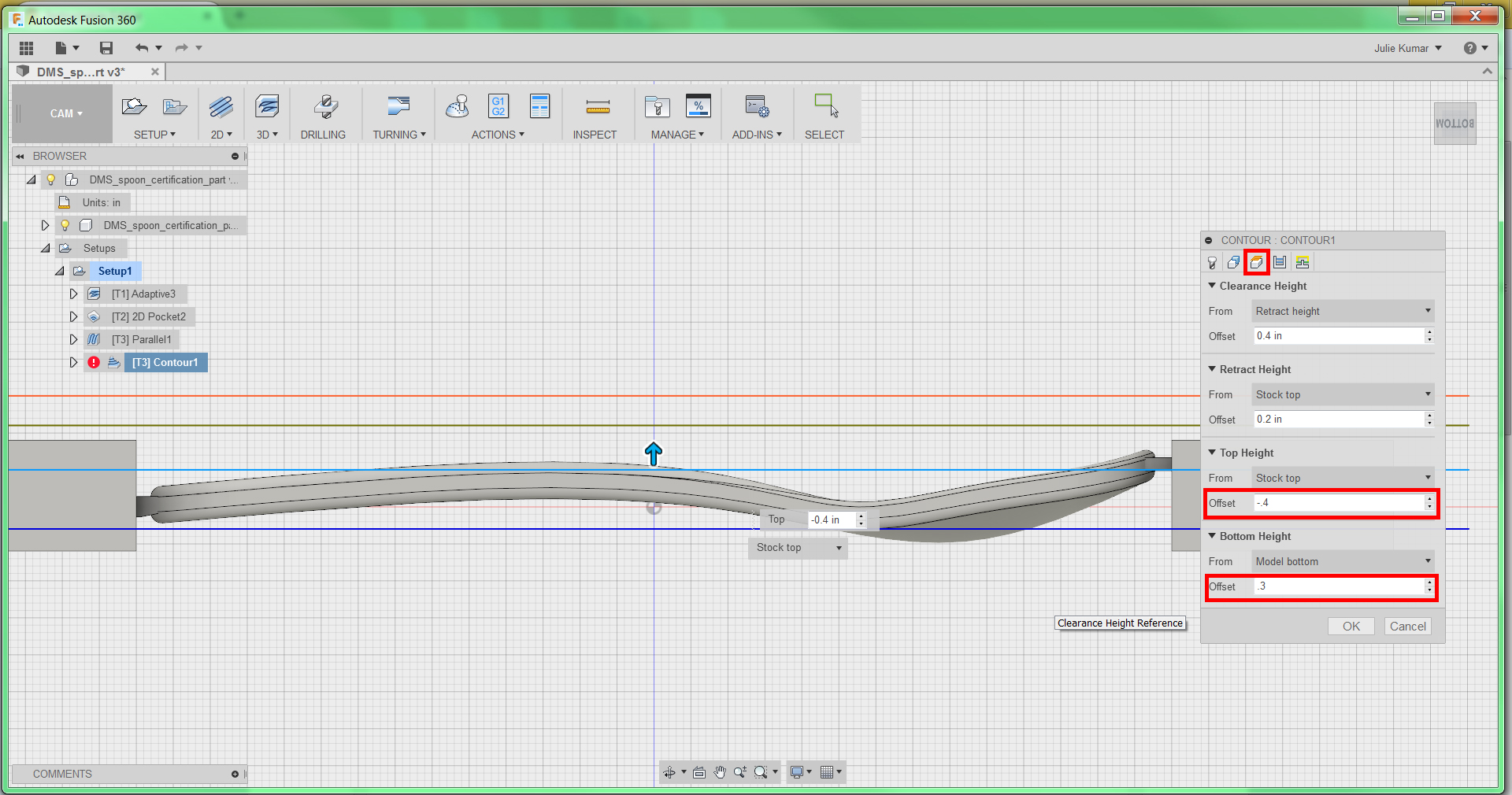Collapse the Setups tree node
The width and height of the screenshot is (1512, 795).
point(45,249)
